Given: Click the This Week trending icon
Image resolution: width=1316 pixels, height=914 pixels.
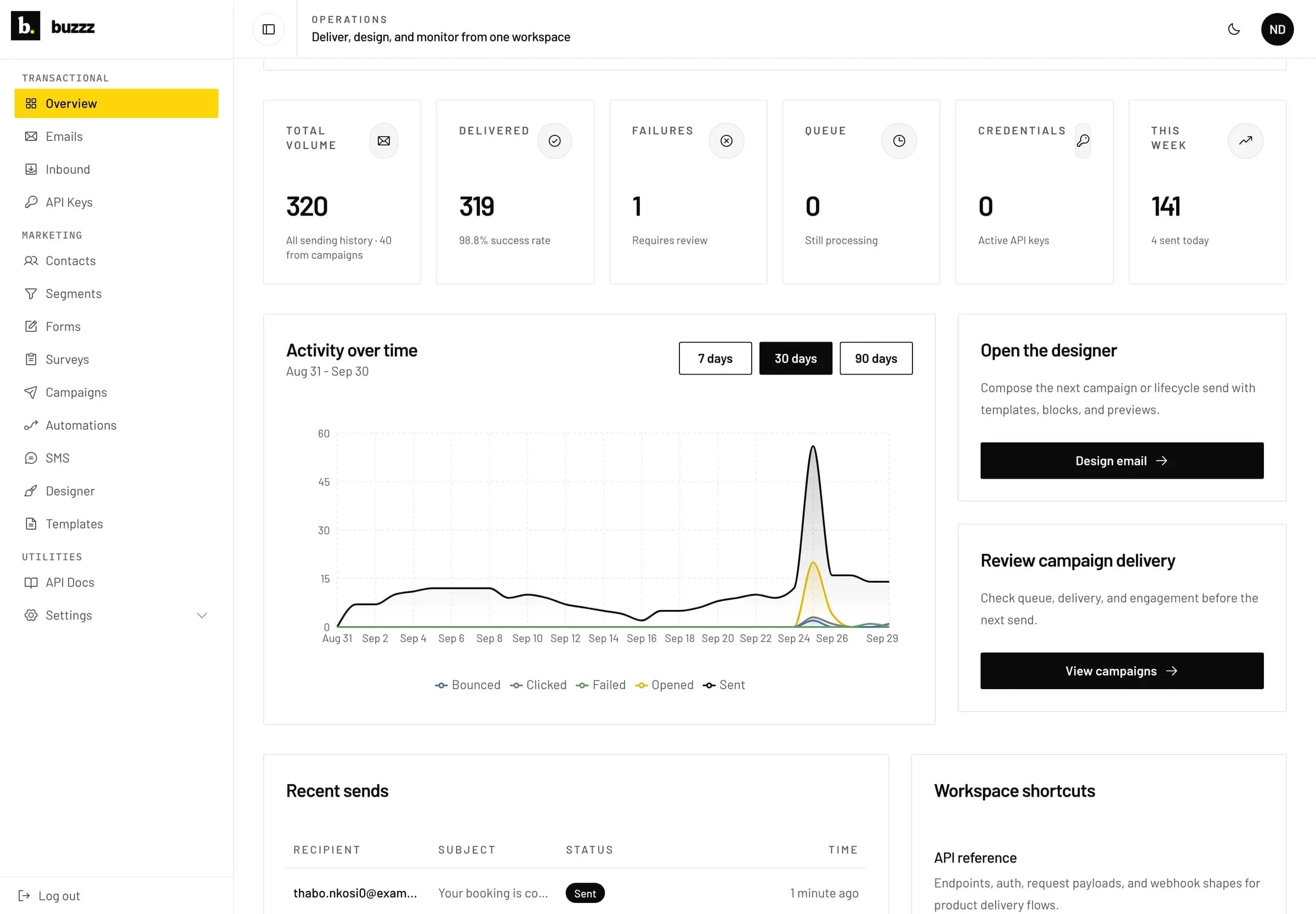Looking at the screenshot, I should (1246, 141).
